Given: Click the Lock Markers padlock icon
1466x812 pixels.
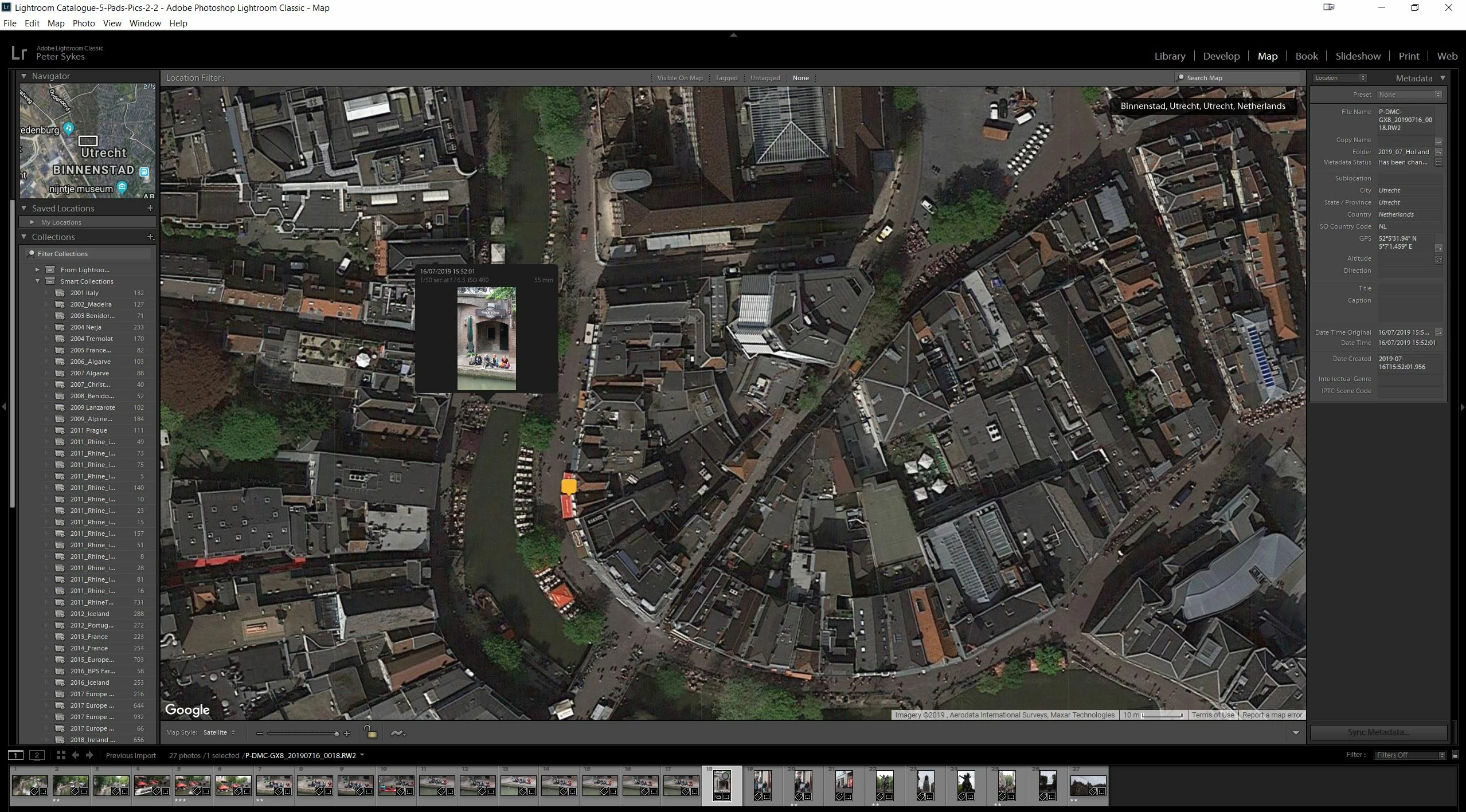Looking at the screenshot, I should click(x=370, y=732).
